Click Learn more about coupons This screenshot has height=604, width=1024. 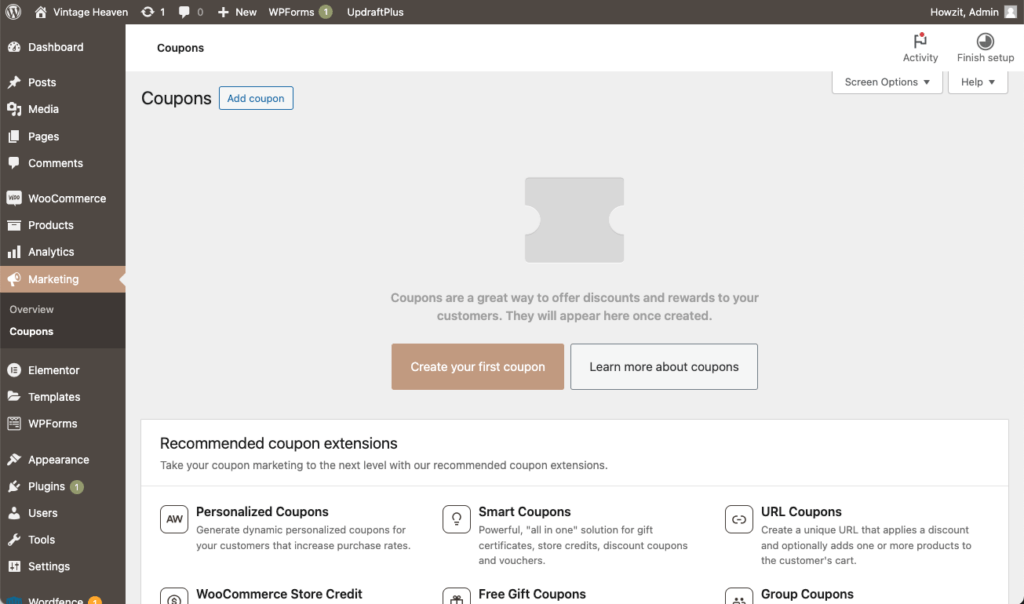pos(664,367)
